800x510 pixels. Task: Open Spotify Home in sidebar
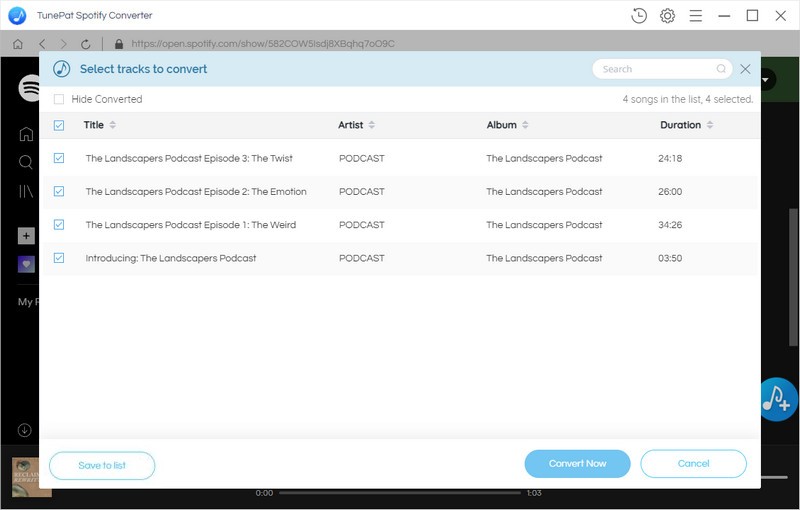click(x=26, y=134)
